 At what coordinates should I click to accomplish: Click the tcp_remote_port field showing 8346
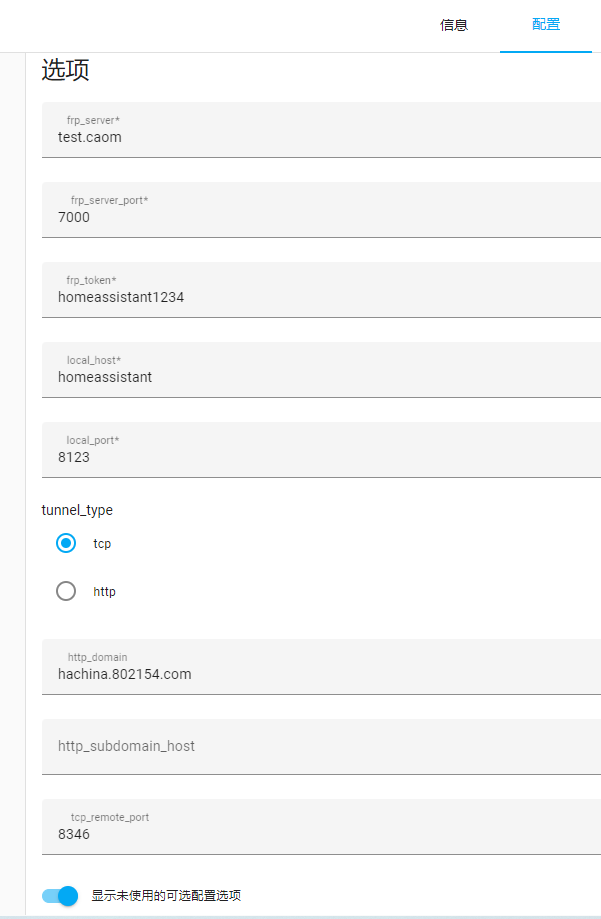320,833
